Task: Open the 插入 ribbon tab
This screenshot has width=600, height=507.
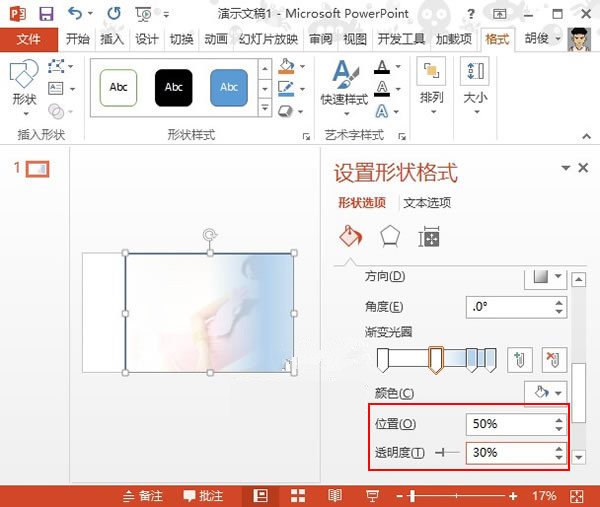Action: coord(113,39)
